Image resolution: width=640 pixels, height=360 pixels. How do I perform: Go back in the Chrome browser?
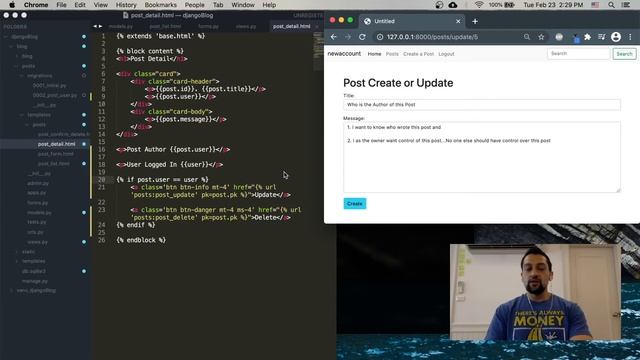tap(333, 37)
